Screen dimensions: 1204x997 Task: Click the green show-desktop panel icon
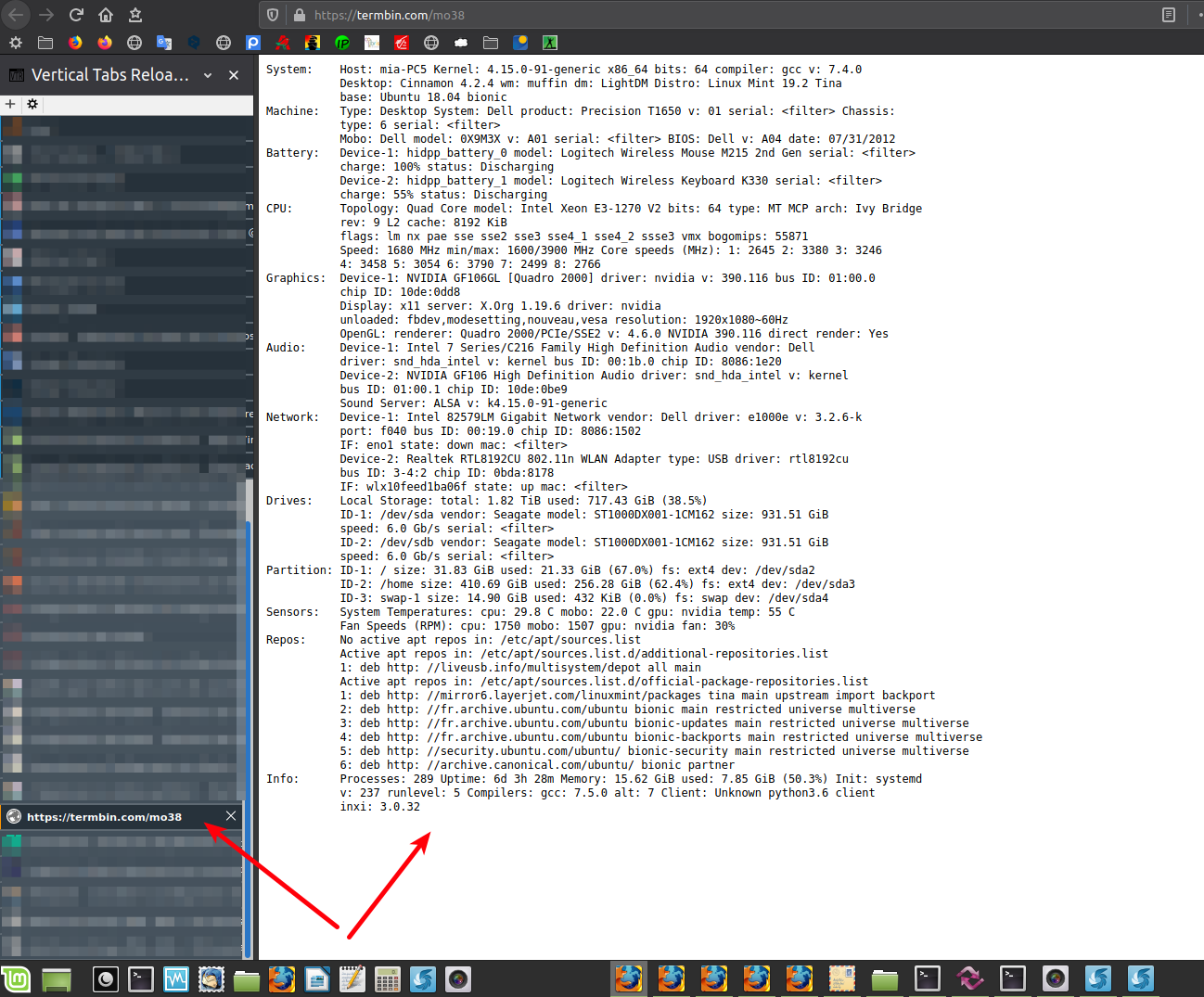click(x=57, y=979)
